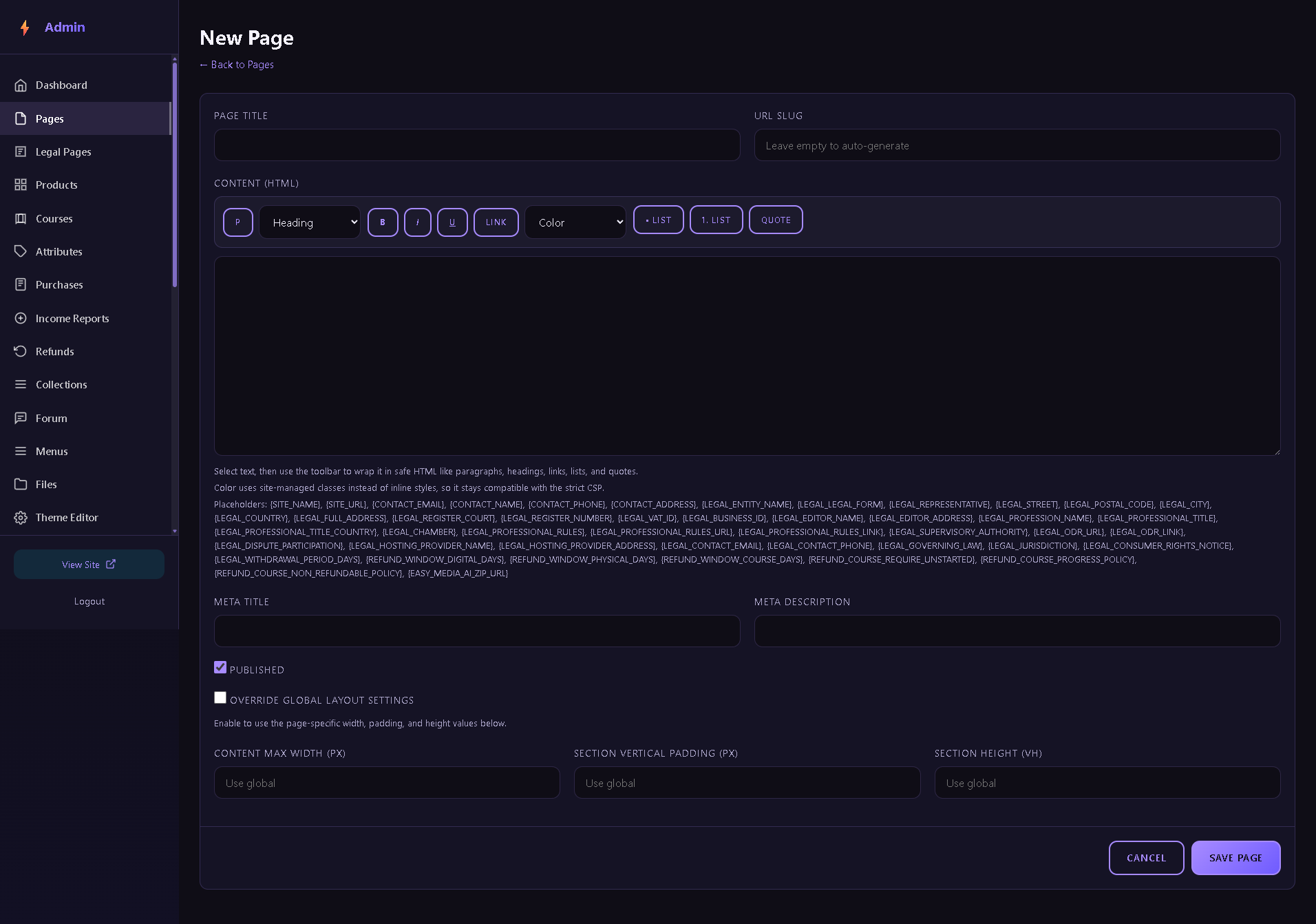Click the Legal Pages icon
The width and height of the screenshot is (1316, 924).
pyautogui.click(x=21, y=151)
